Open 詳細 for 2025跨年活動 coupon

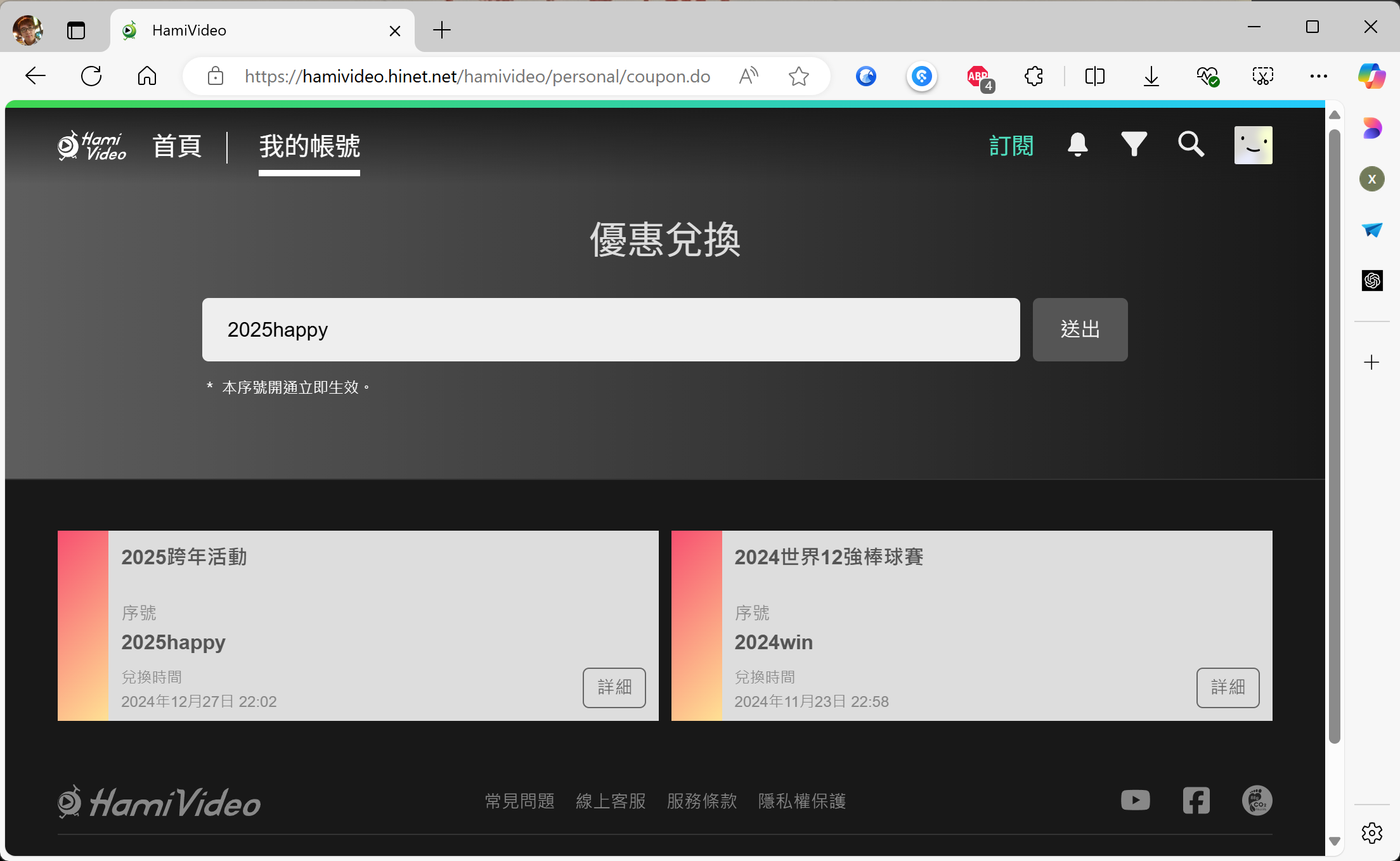(614, 687)
